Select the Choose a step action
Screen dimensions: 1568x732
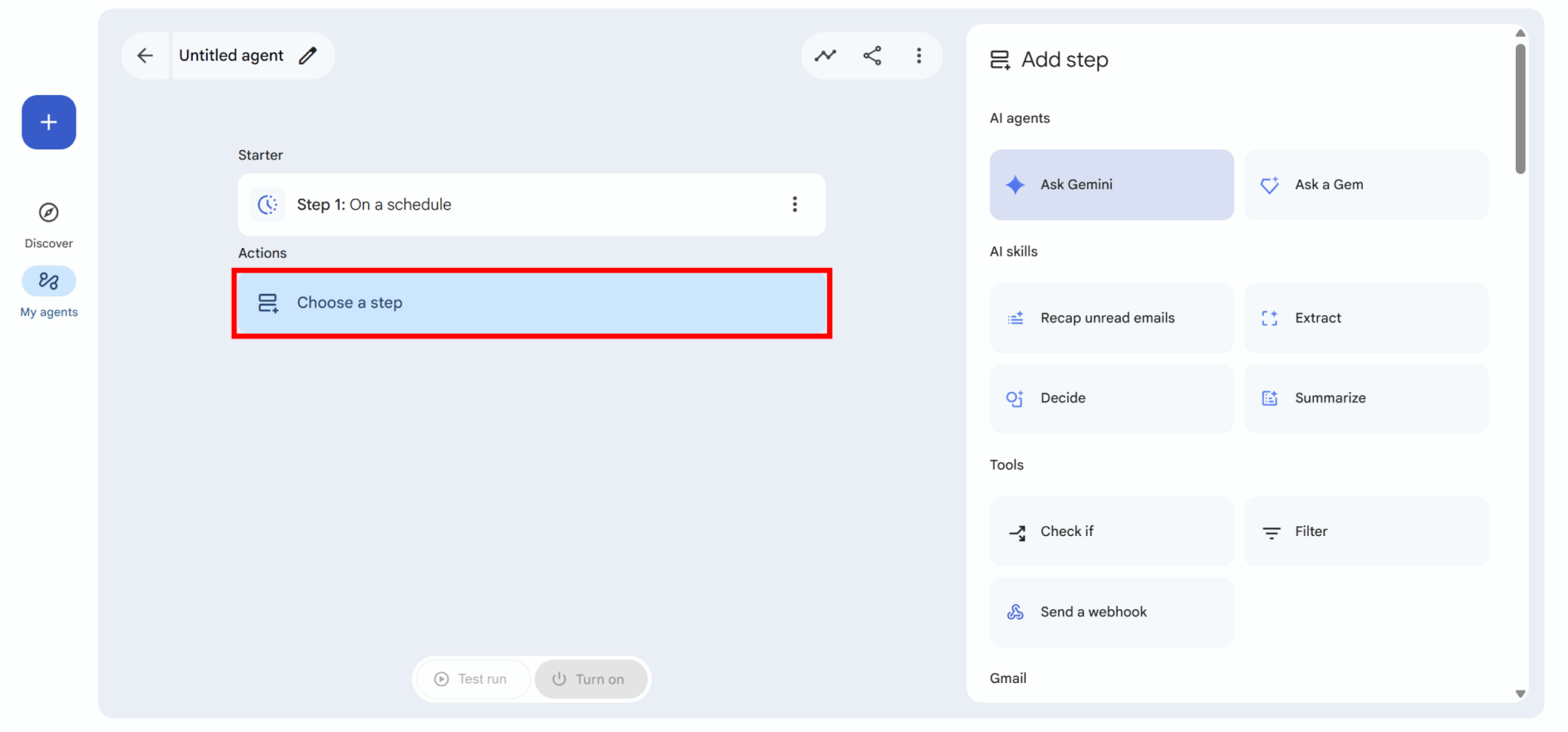pyautogui.click(x=531, y=303)
